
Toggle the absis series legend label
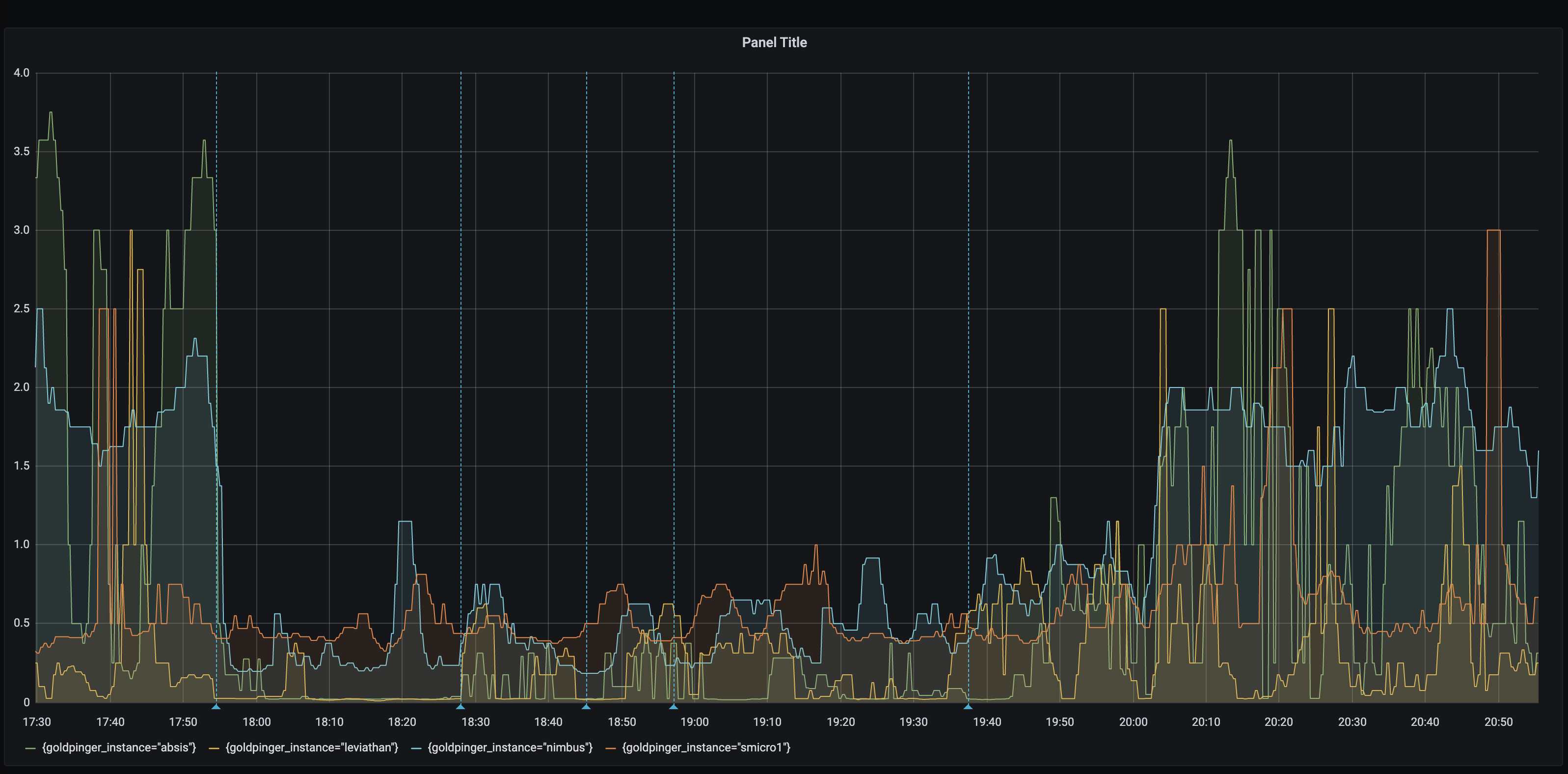click(x=119, y=747)
